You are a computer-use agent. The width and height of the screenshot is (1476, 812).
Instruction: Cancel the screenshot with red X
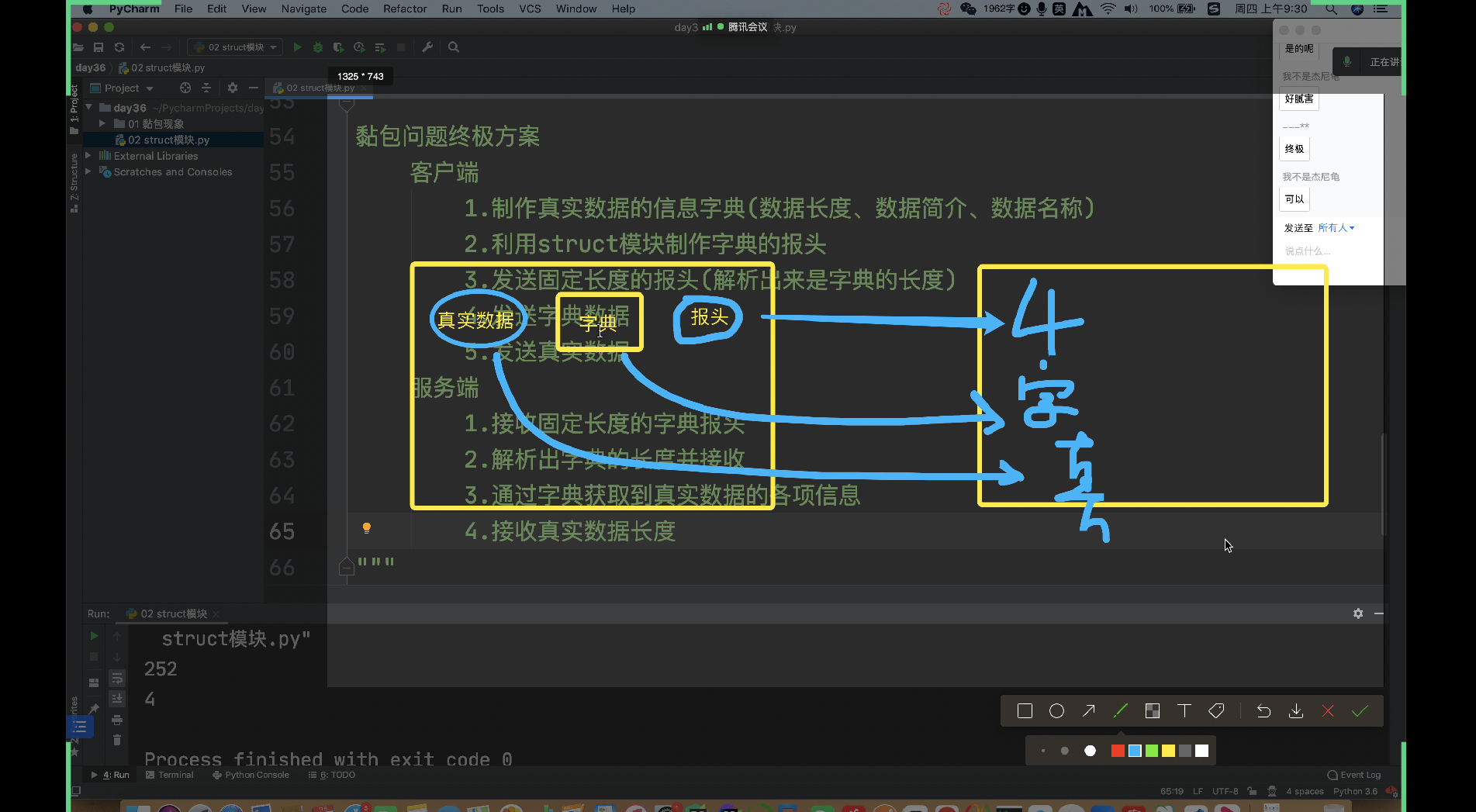click(x=1328, y=711)
